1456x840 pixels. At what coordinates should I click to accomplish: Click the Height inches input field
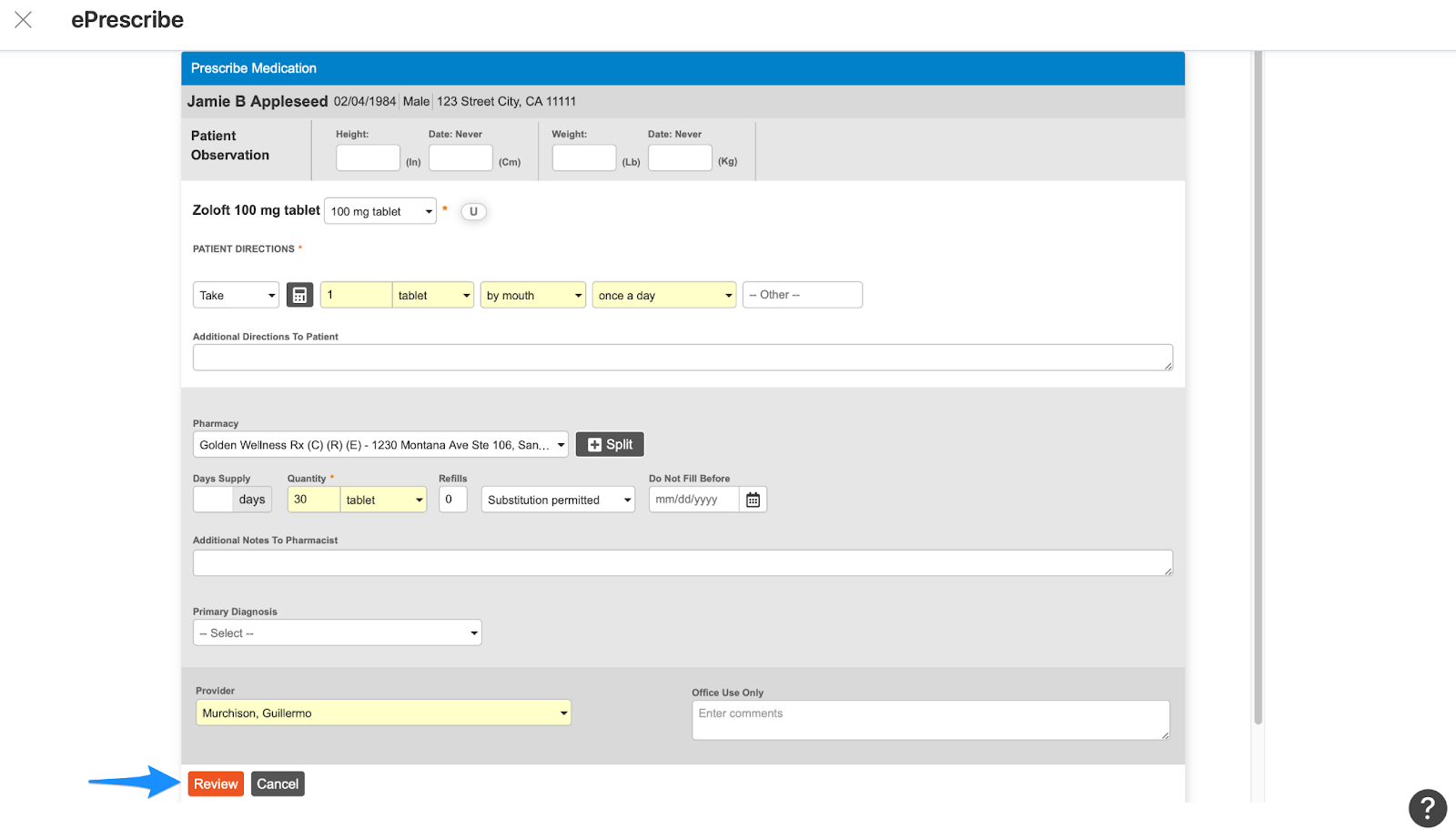point(368,157)
